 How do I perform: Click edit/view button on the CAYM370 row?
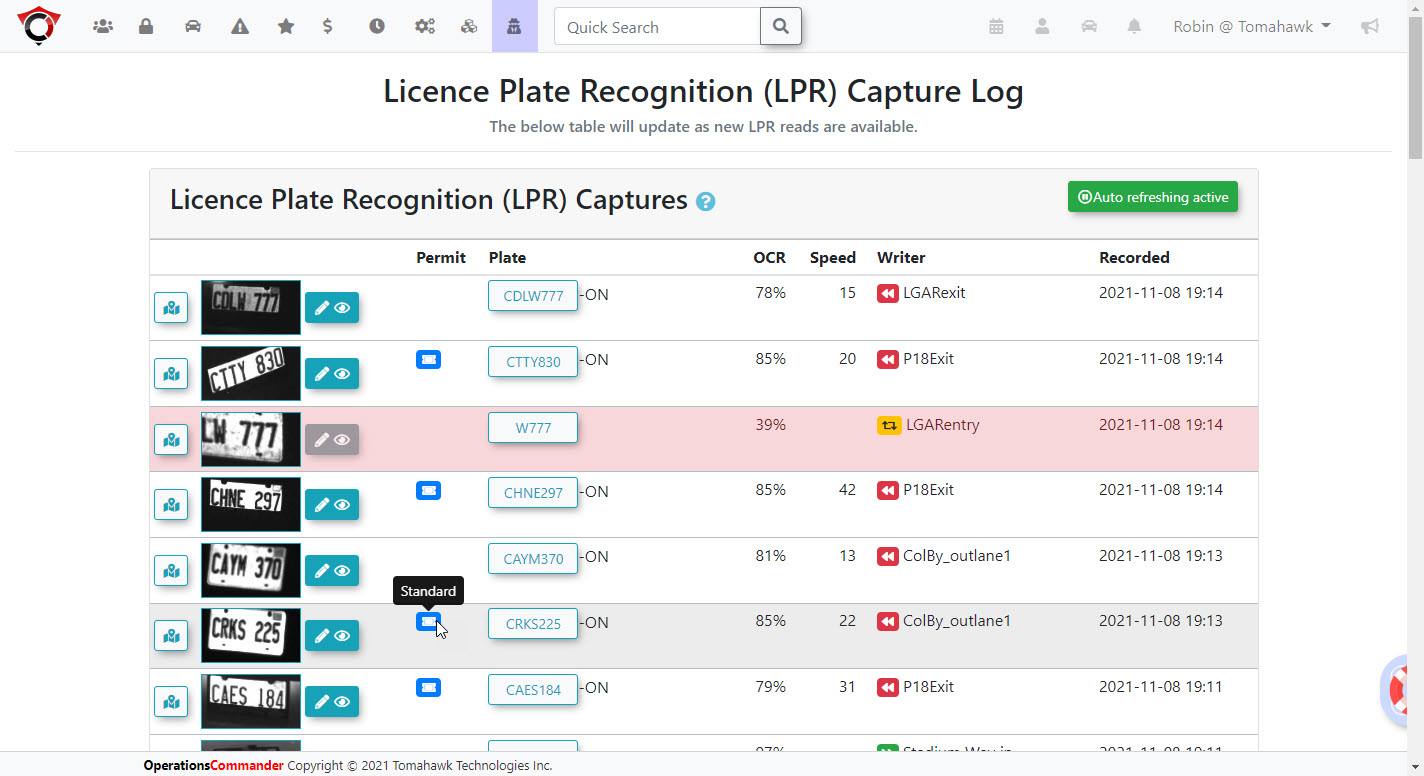(x=331, y=571)
